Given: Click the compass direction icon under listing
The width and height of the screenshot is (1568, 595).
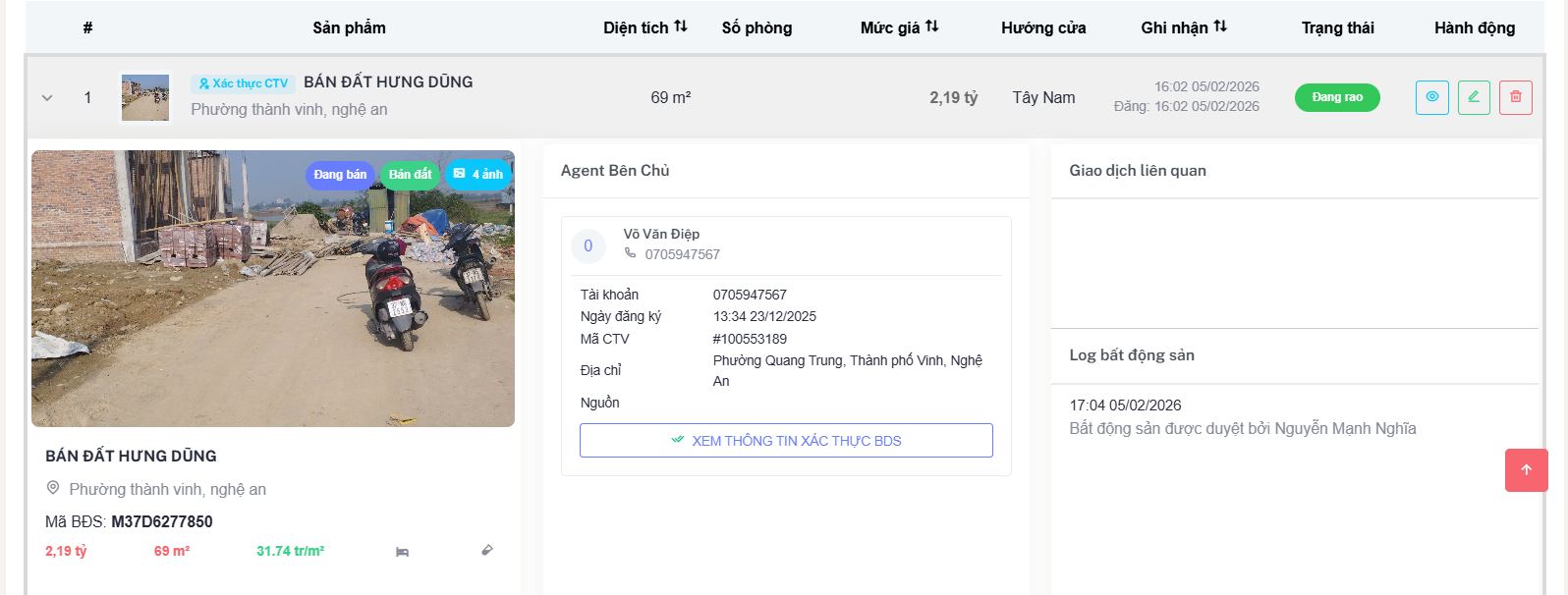Looking at the screenshot, I should pyautogui.click(x=486, y=551).
